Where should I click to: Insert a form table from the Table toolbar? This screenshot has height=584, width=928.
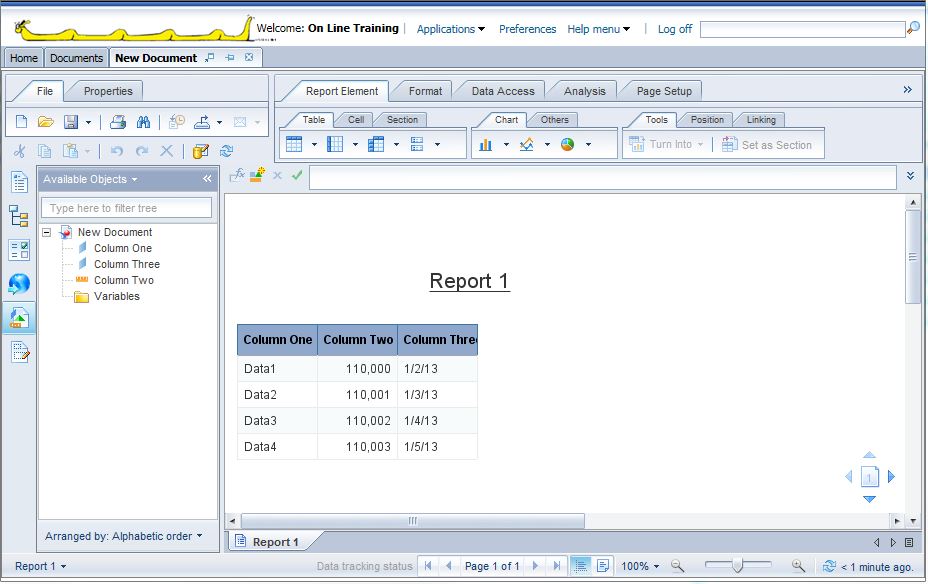[x=417, y=144]
